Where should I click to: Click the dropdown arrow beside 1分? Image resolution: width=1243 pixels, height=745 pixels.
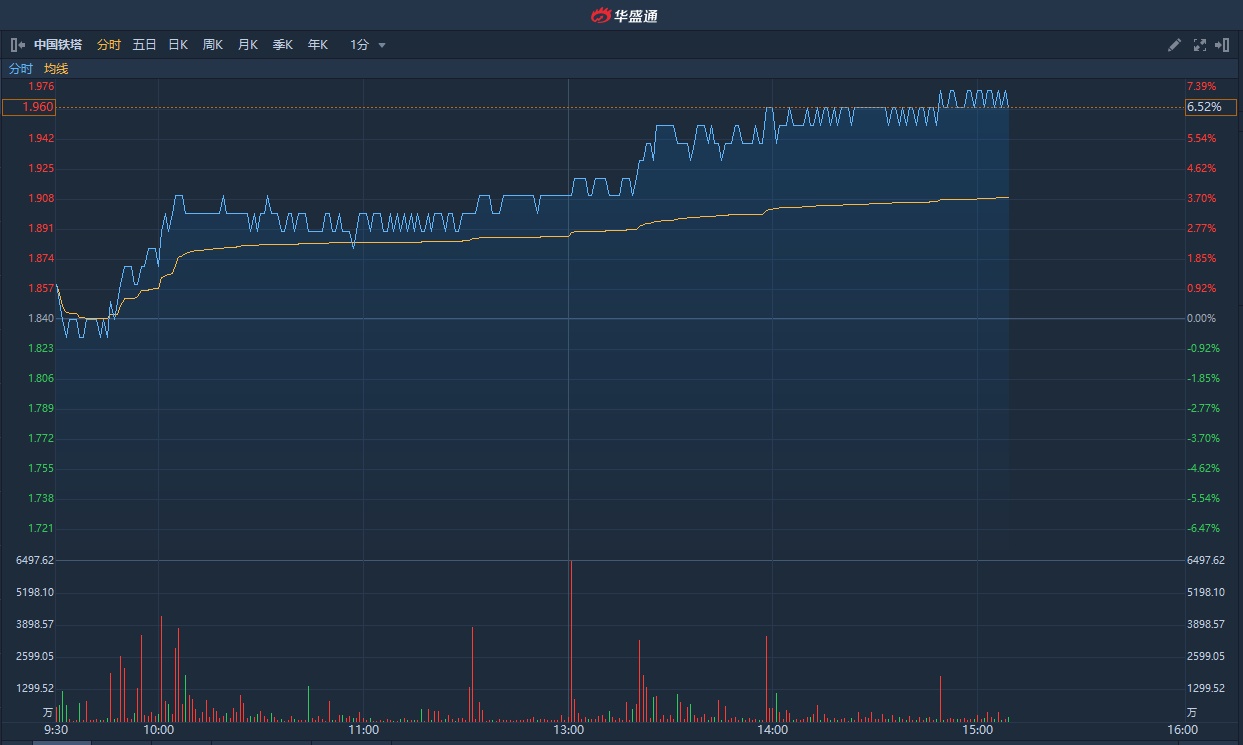point(382,45)
